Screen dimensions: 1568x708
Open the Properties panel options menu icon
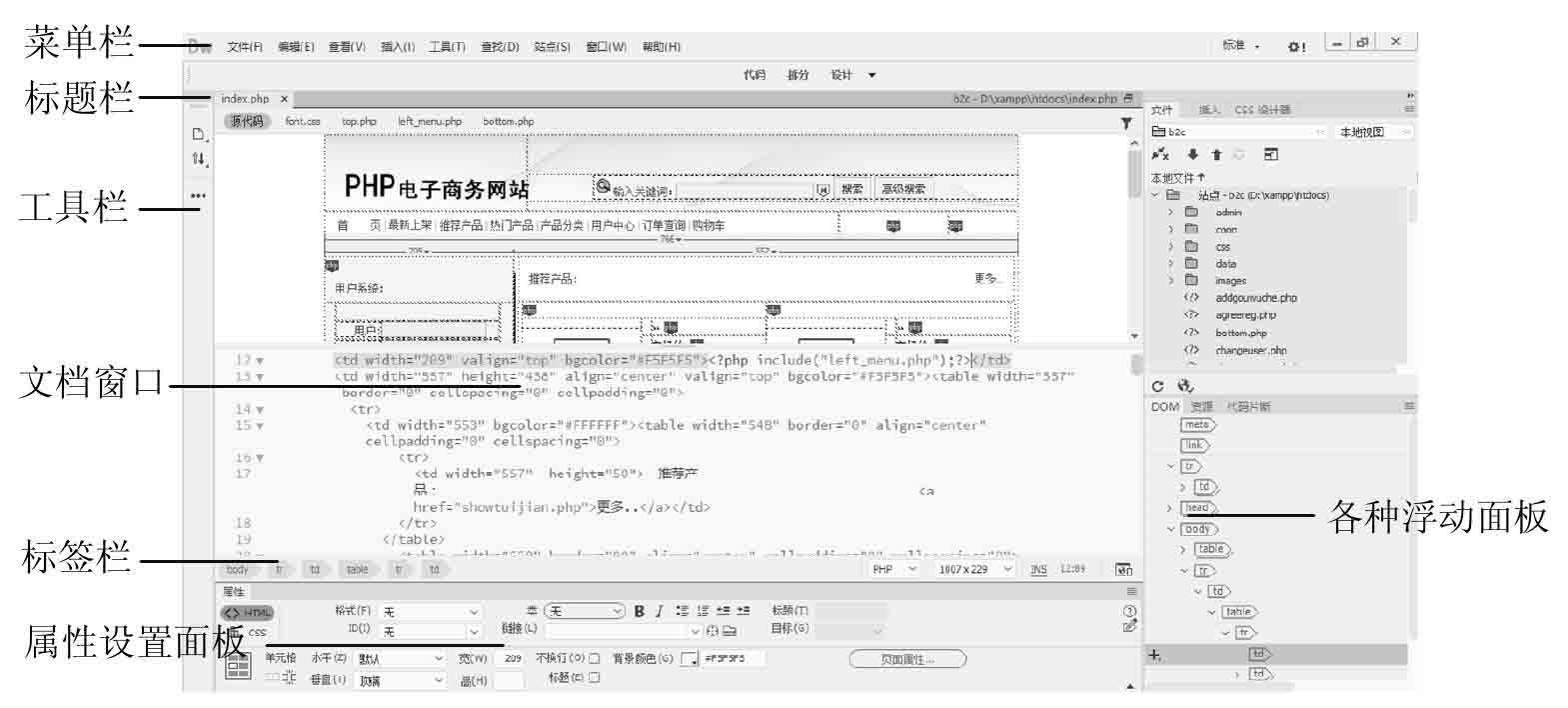1131,592
